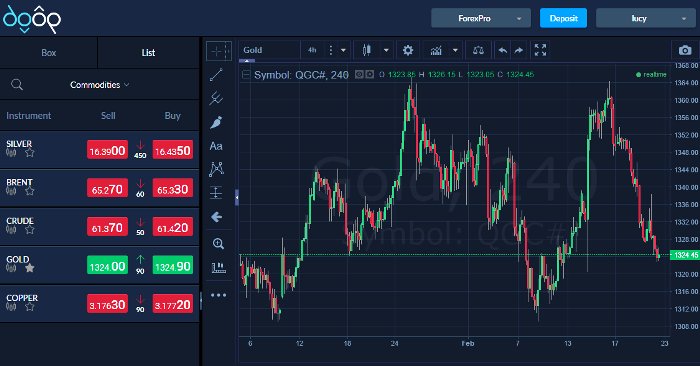The width and height of the screenshot is (700, 366).
Task: Toggle favorite star for SILVER
Action: point(29,153)
